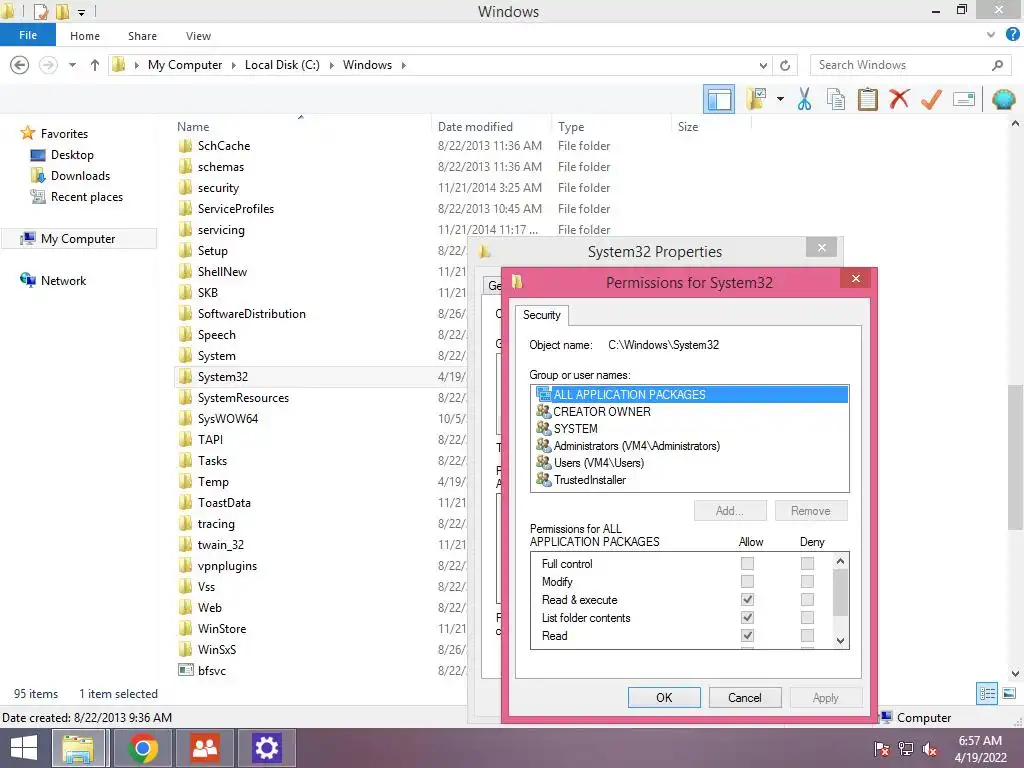1024x768 pixels.
Task: Sort the file list by Name column
Action: point(193,127)
